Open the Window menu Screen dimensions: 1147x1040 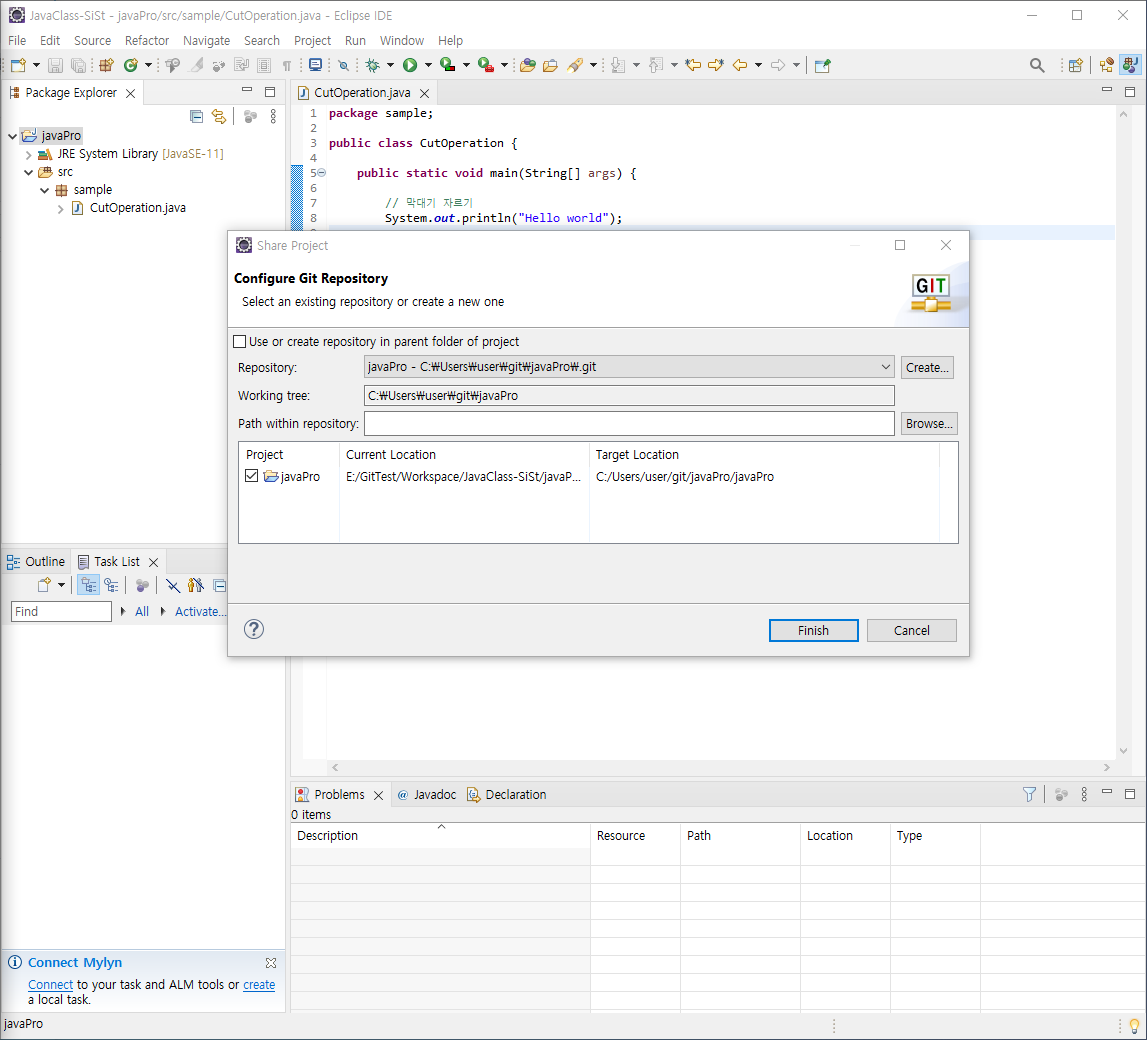click(x=402, y=40)
